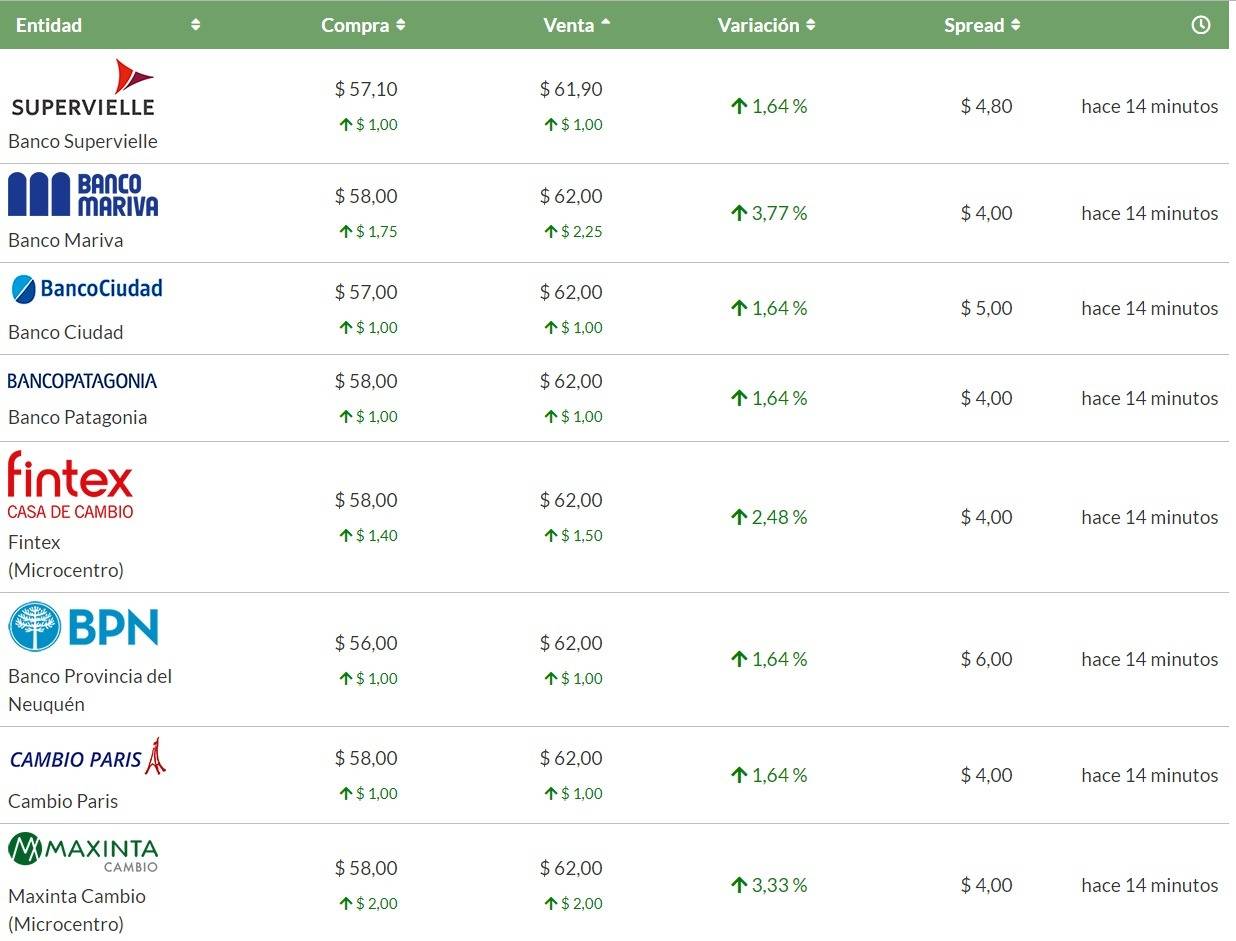The width and height of the screenshot is (1236, 941).
Task: Sort by Spread column header
Action: pos(981,25)
